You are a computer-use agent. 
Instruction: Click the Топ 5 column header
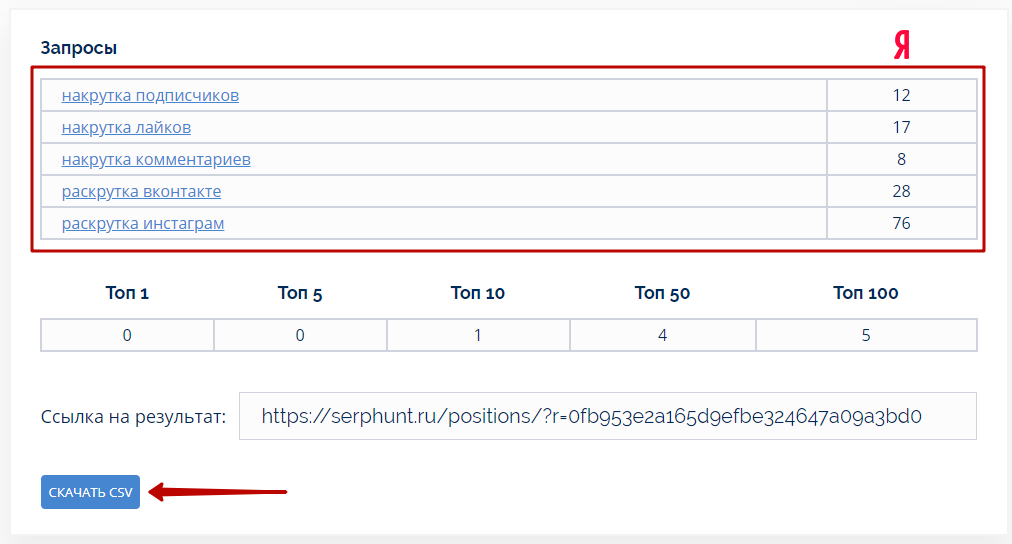click(x=300, y=293)
